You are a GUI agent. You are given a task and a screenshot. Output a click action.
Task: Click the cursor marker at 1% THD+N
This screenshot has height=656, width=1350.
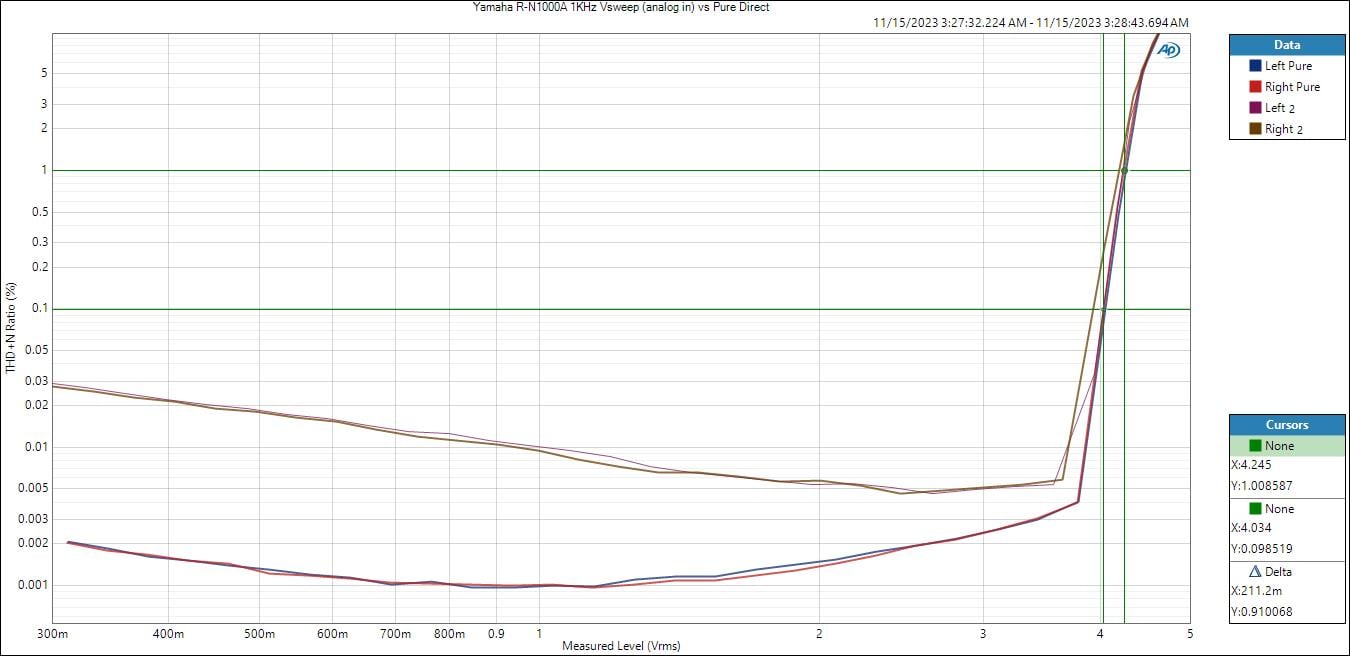1124,170
